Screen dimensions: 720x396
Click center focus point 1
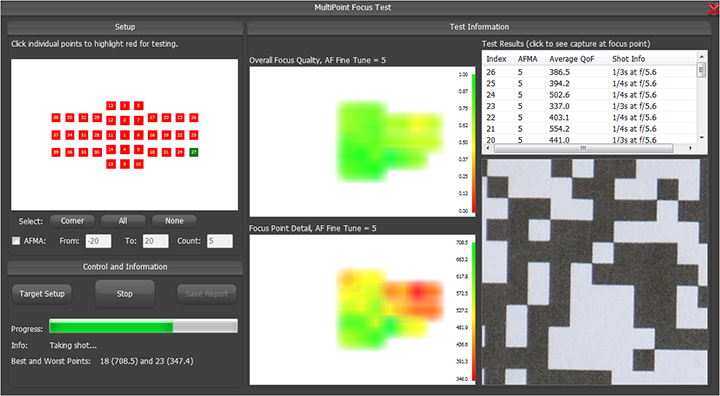tap(124, 135)
